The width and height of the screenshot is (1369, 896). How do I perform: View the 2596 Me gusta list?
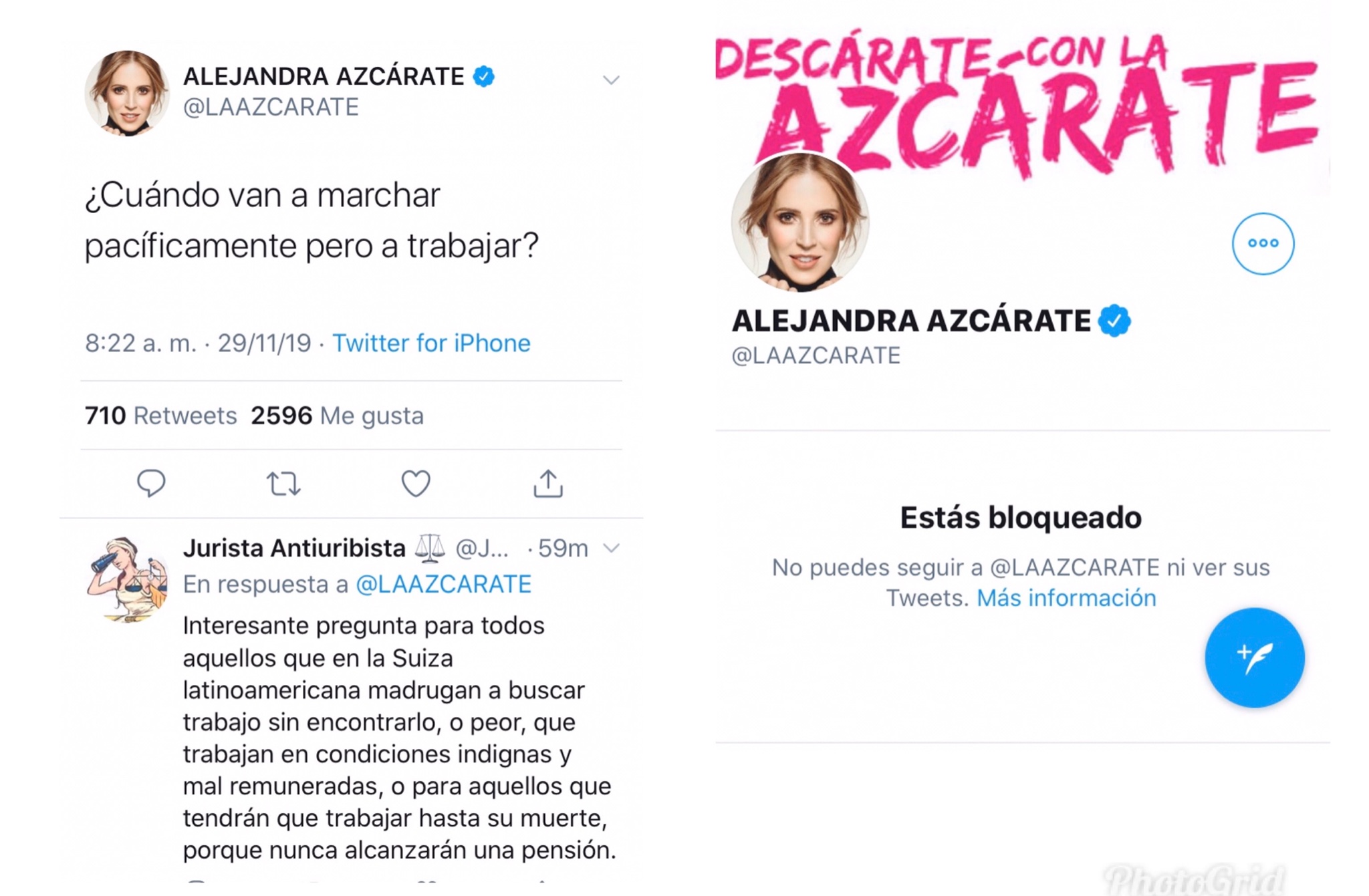337,416
